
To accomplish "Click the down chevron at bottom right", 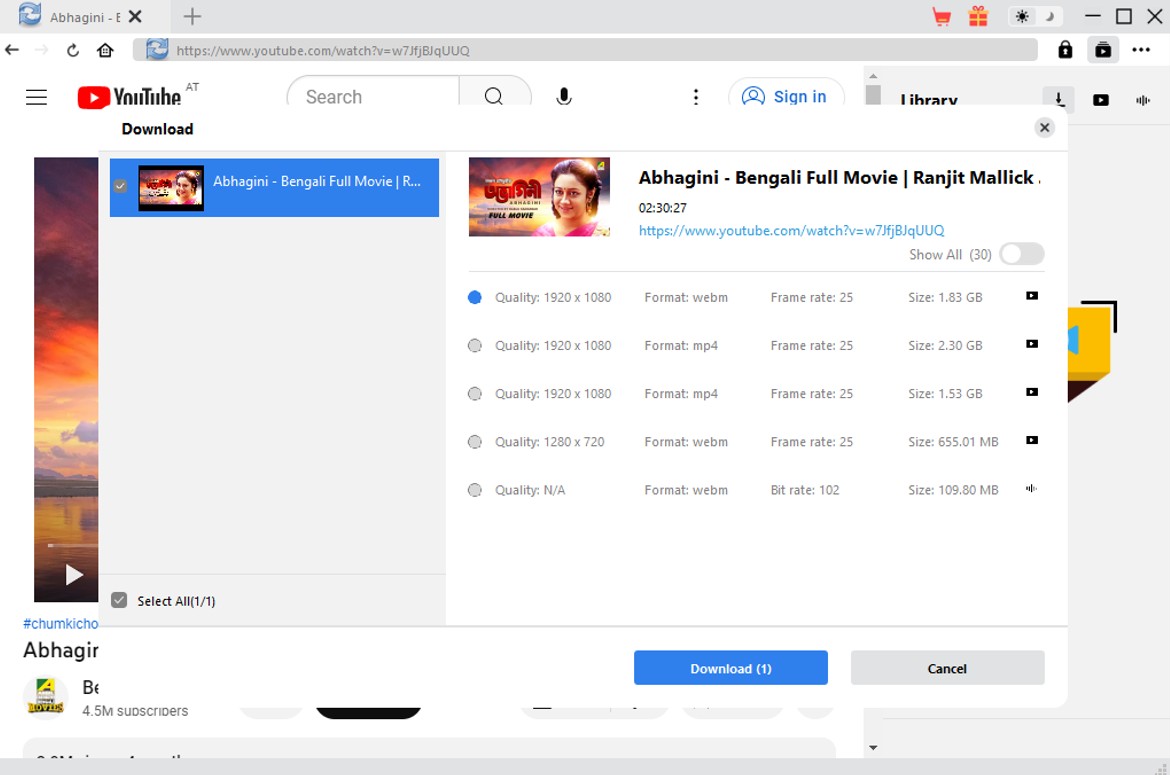I will 873,746.
